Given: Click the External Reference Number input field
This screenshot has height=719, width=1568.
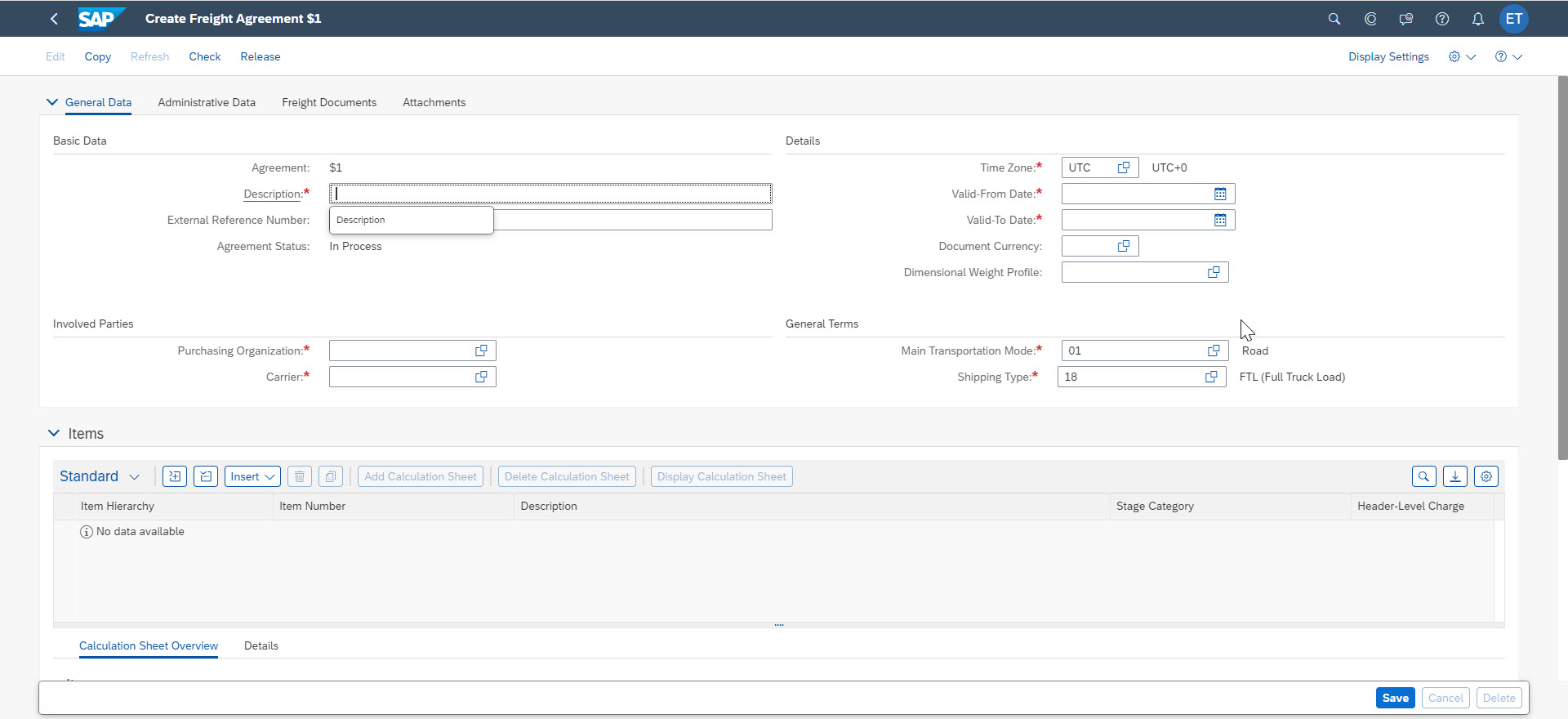Looking at the screenshot, I should (632, 220).
